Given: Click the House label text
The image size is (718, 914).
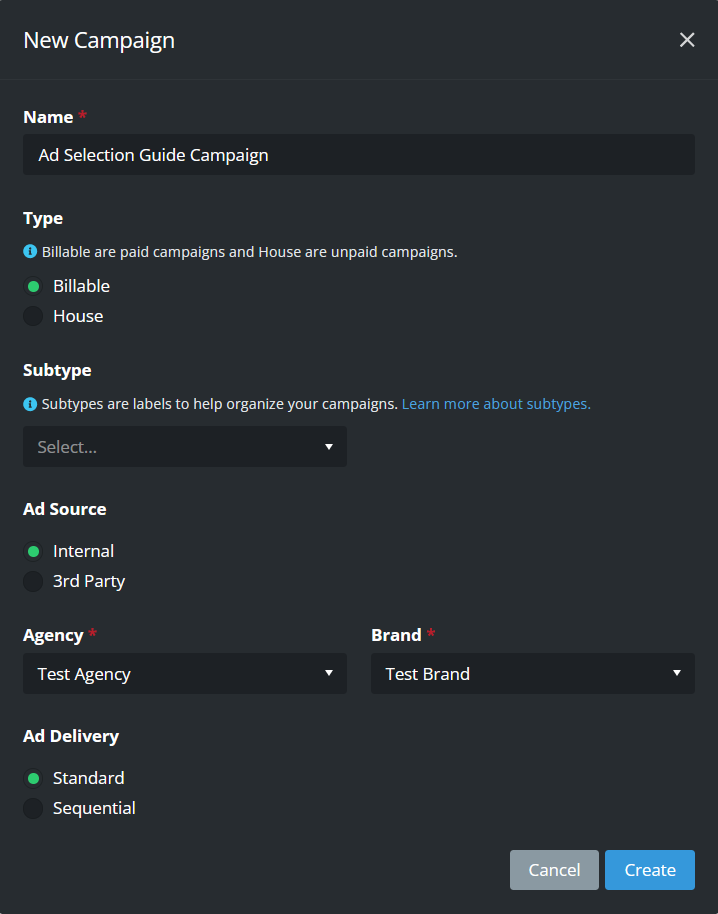Looking at the screenshot, I should pyautogui.click(x=78, y=316).
